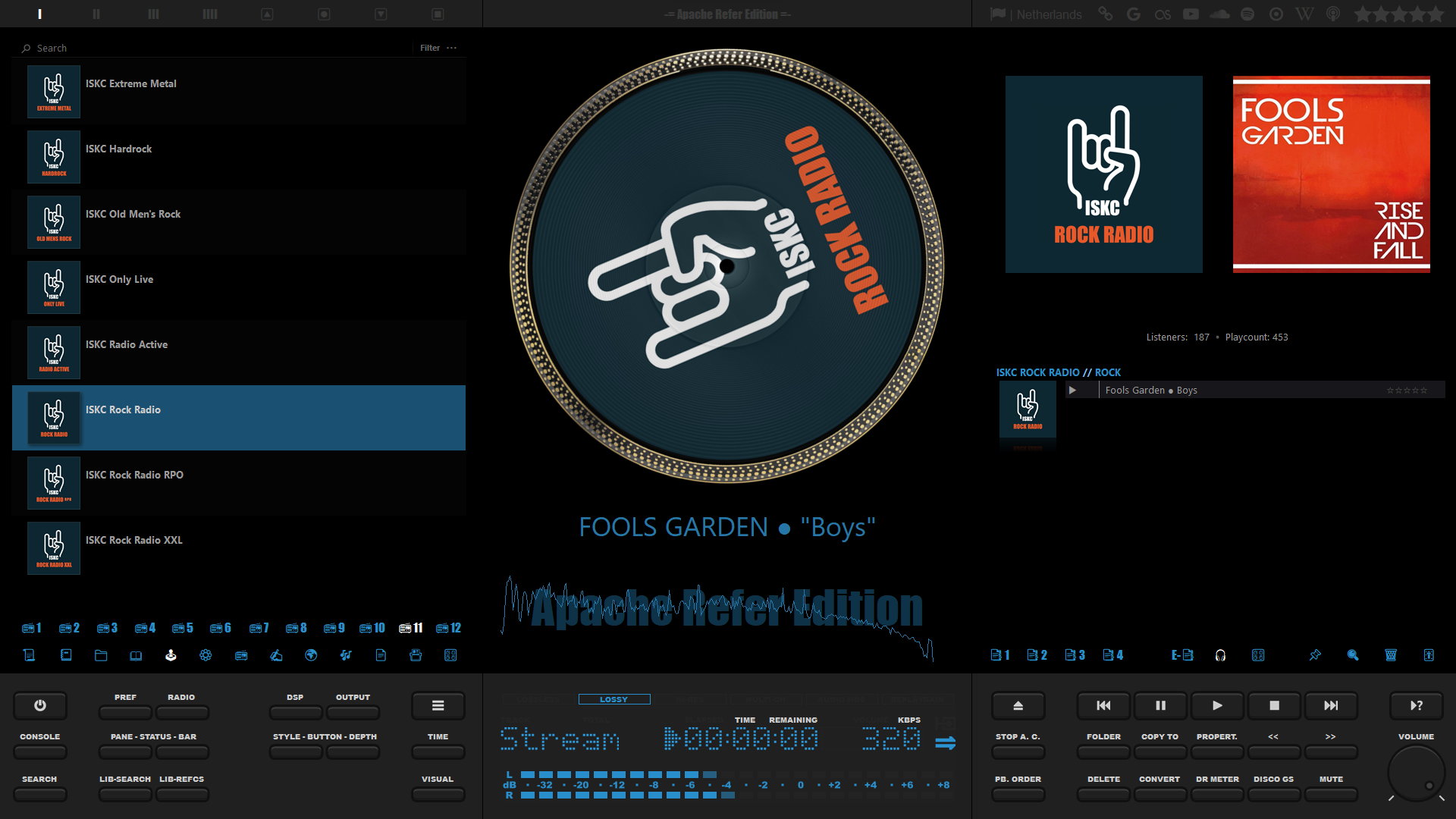Open the hamburger main menu button
1456x819 pixels.
click(x=438, y=705)
